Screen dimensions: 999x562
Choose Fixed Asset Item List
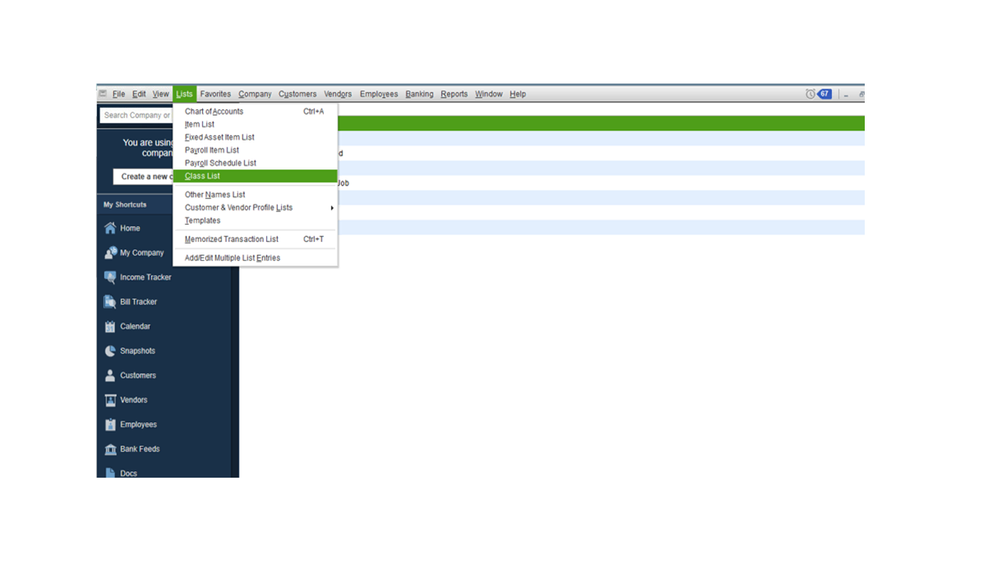255,137
